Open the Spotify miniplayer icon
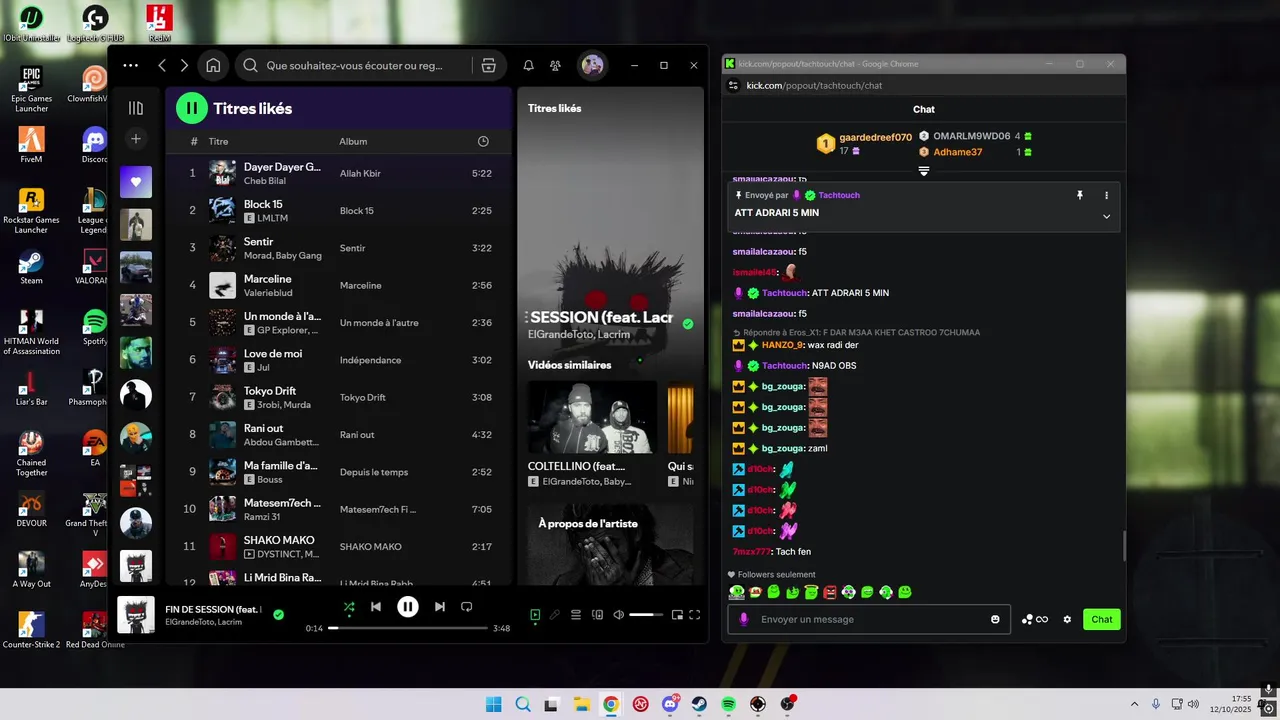Screen dimensions: 1280x720 pyautogui.click(x=677, y=615)
